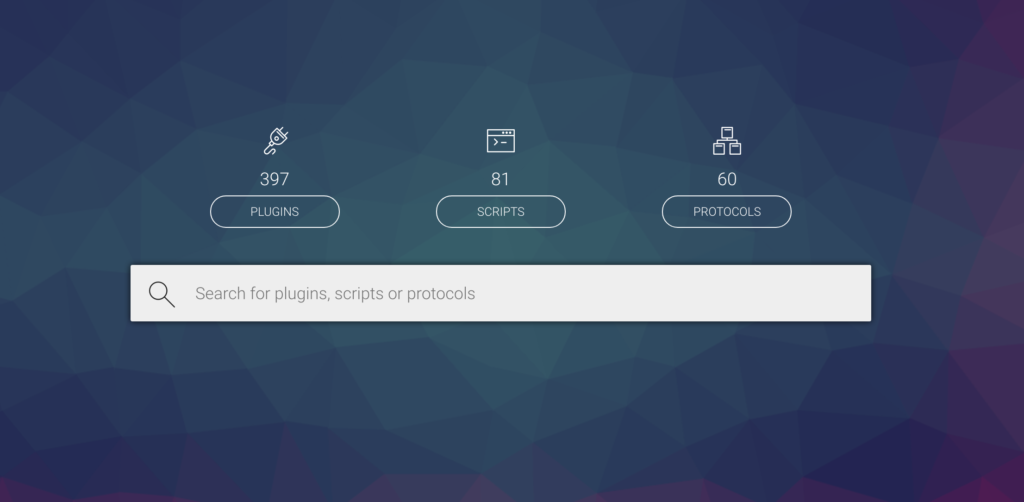Viewport: 1024px width, 502px height.
Task: Click the 60 protocols count number
Action: click(x=727, y=180)
